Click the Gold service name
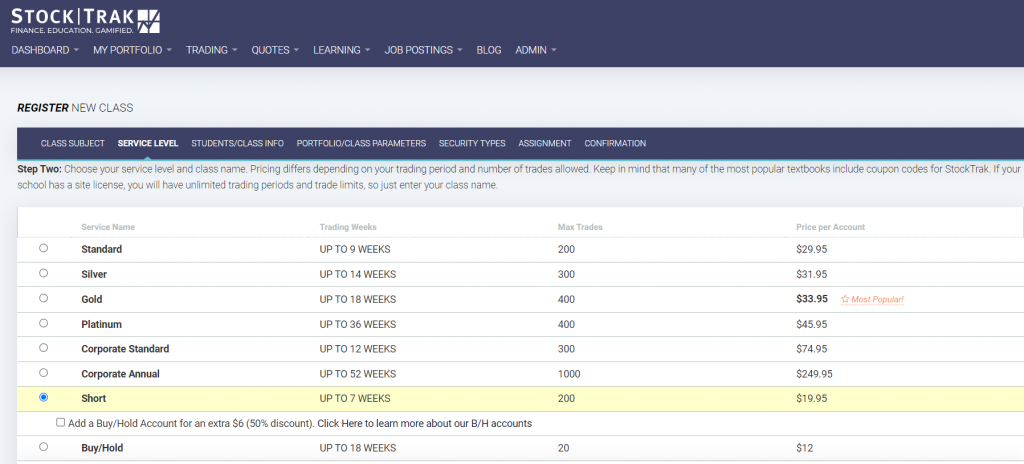 (x=92, y=299)
